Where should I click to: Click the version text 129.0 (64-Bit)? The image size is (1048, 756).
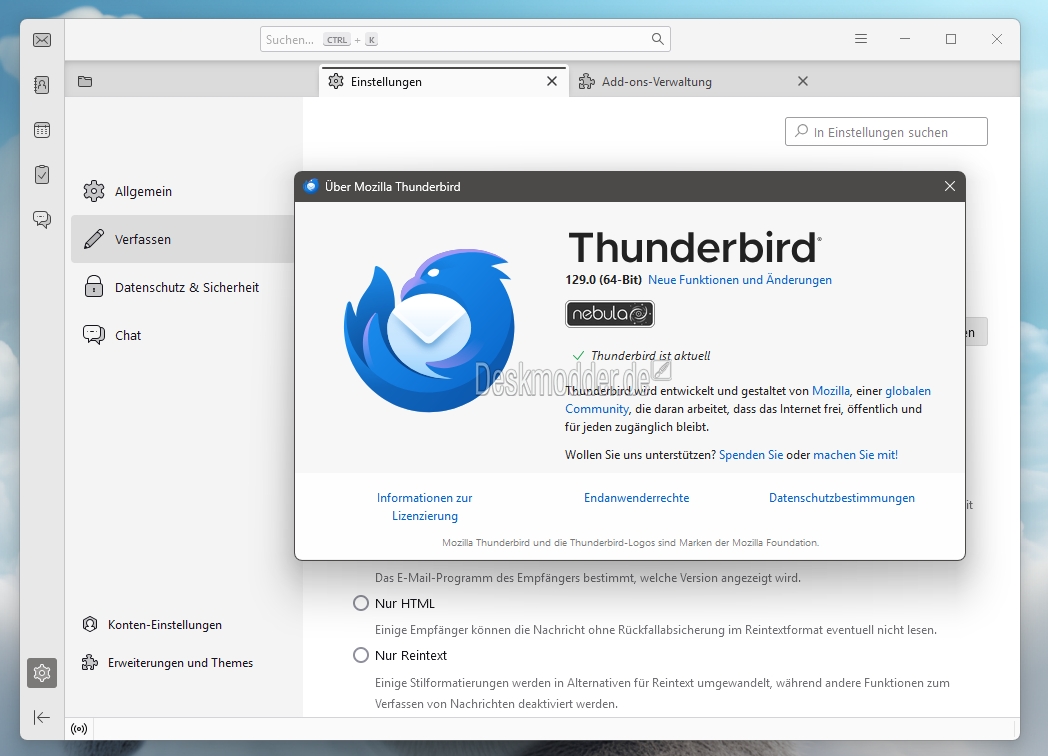click(604, 280)
